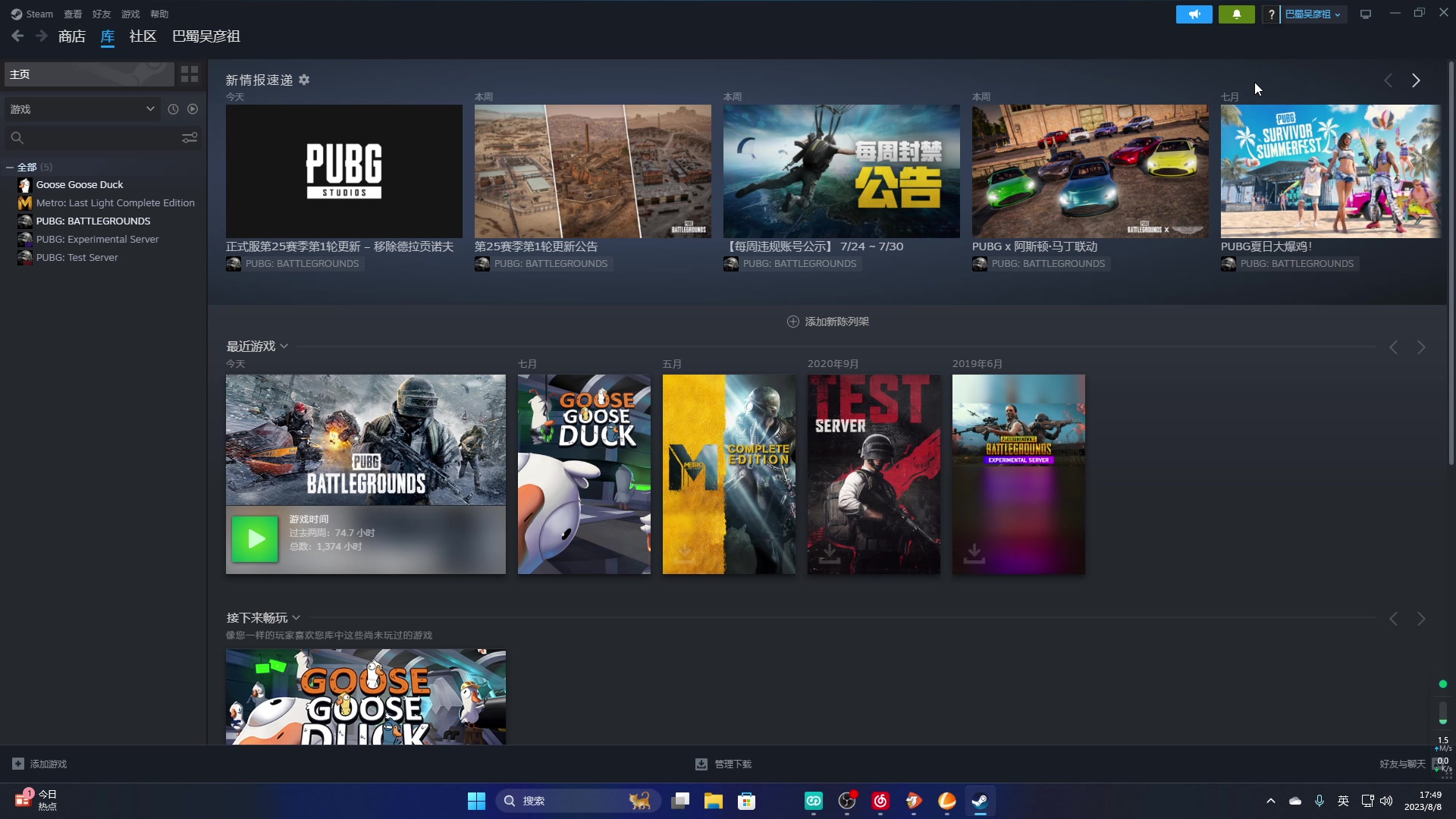
Task: Open PUBG Studios news thumbnail
Action: pos(344,171)
